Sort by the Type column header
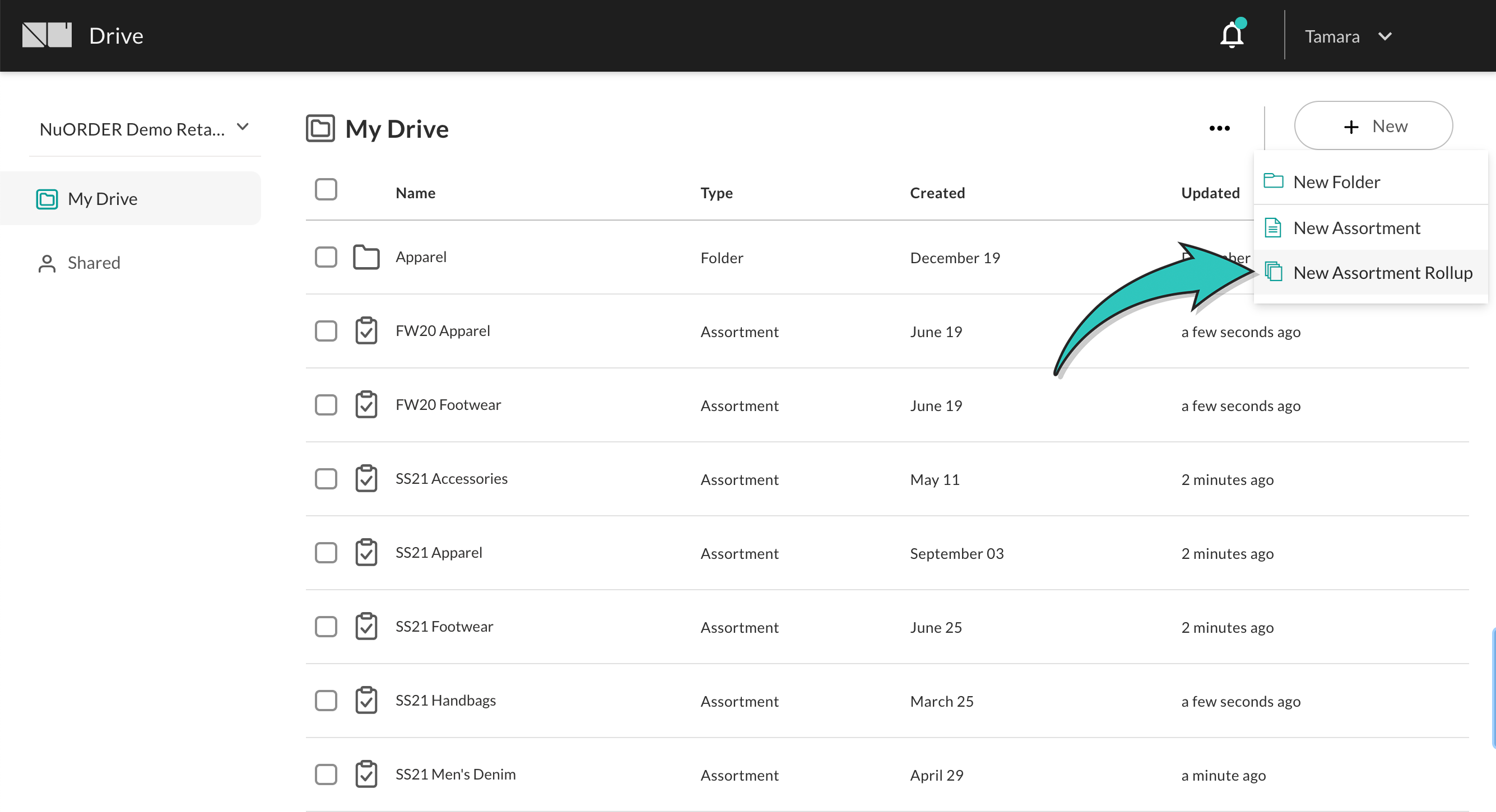The height and width of the screenshot is (812, 1496). [716, 193]
